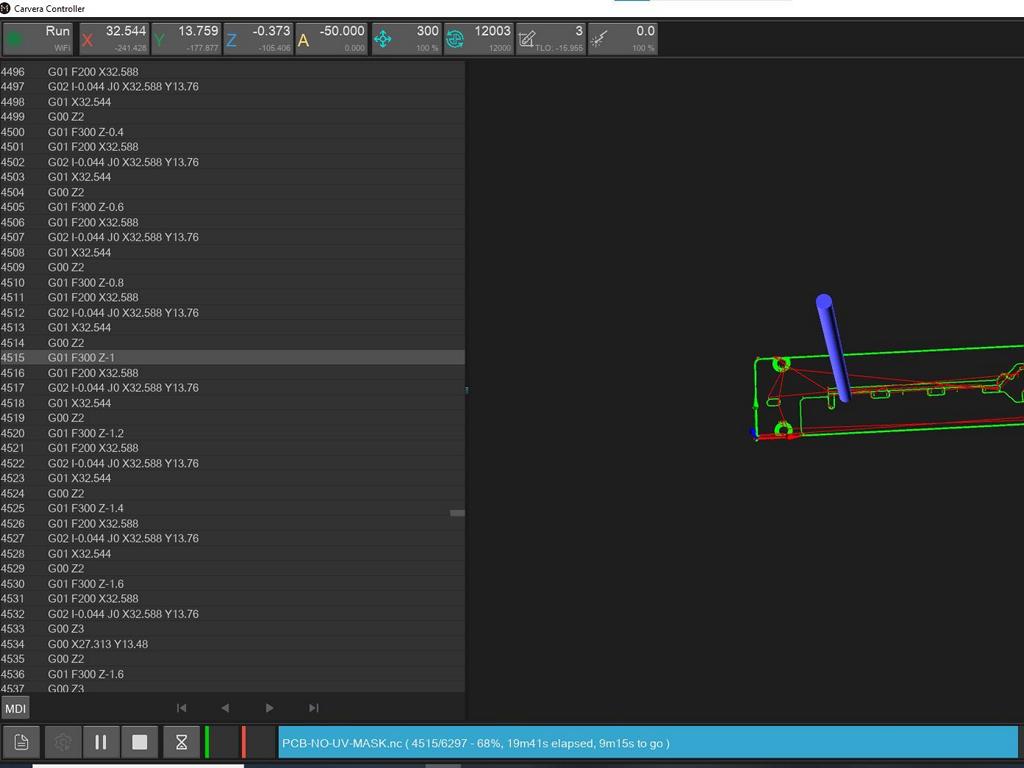
Task: Click the hourglass timer icon
Action: click(181, 742)
